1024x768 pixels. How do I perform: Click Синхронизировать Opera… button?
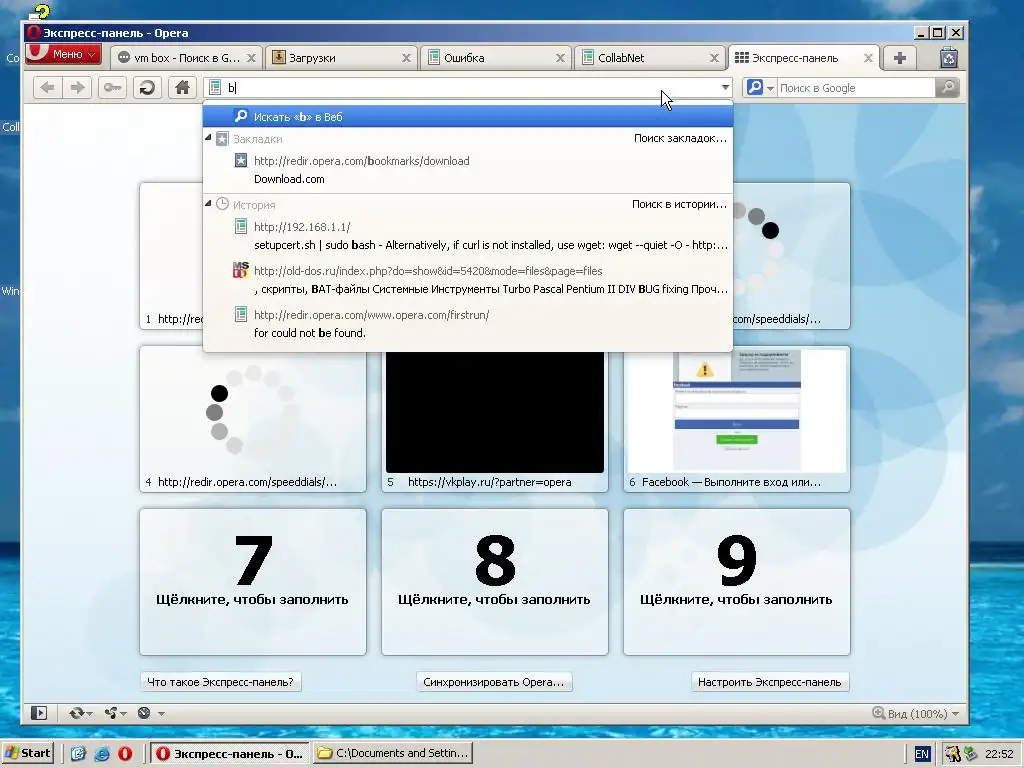[x=494, y=682]
